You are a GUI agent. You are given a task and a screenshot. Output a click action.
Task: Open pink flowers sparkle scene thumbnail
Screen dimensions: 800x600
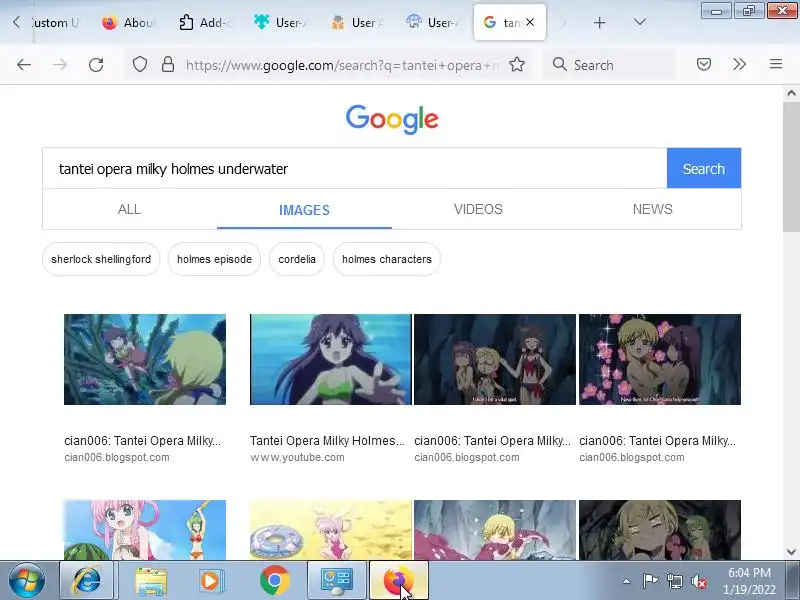tap(660, 359)
